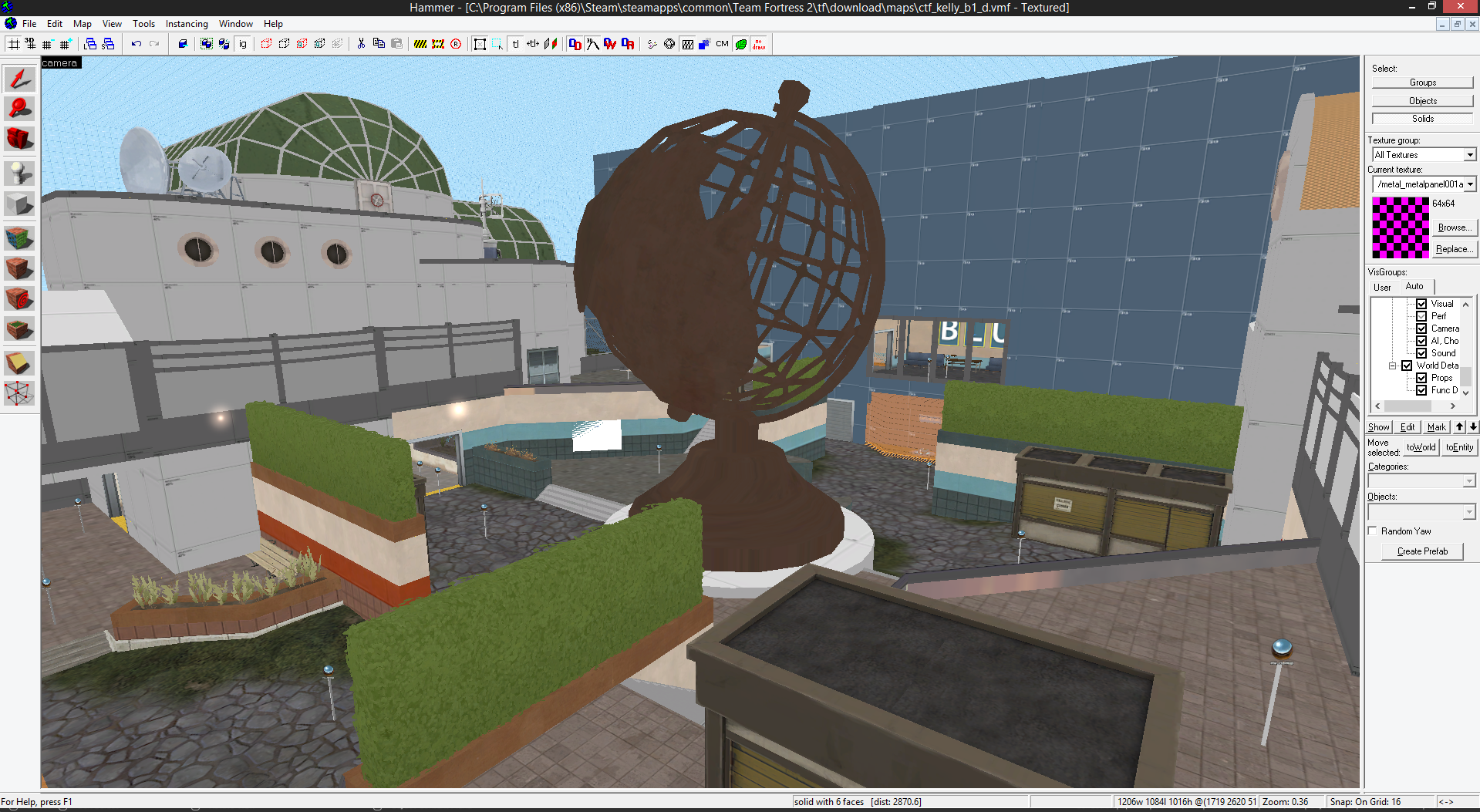Switch to the User visgroups tab
This screenshot has height=812, width=1480.
click(1382, 287)
